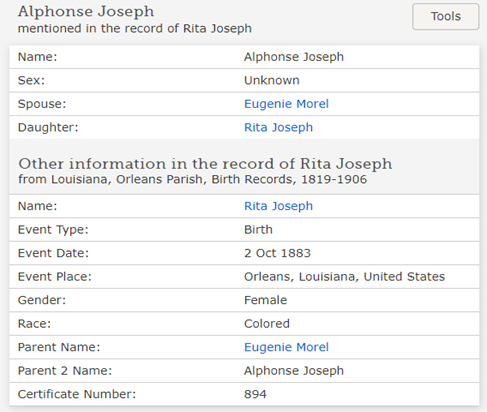Click the Alphonse Joseph Parent 2 Name value

coord(294,371)
